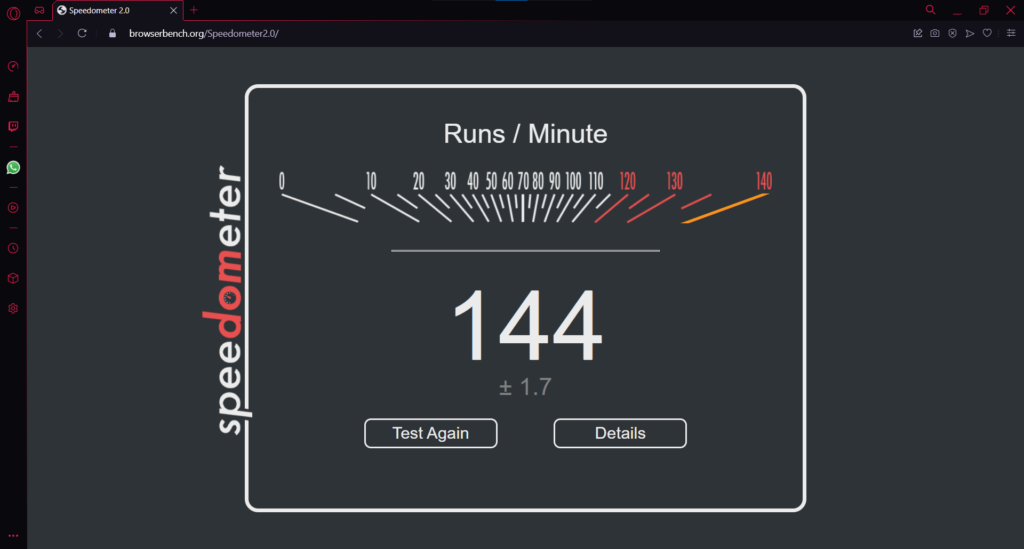Bookmark this page with the heart icon
1024x549 pixels.
(x=987, y=33)
